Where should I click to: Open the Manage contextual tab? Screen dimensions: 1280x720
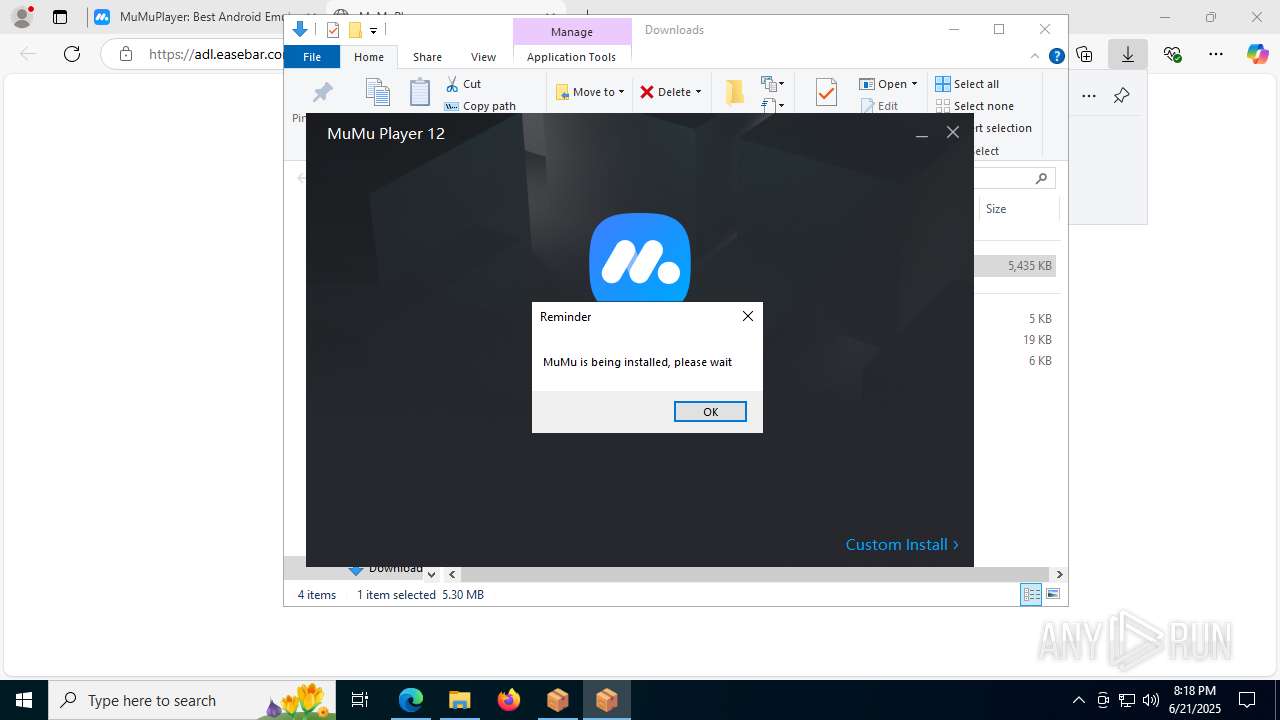pos(572,32)
